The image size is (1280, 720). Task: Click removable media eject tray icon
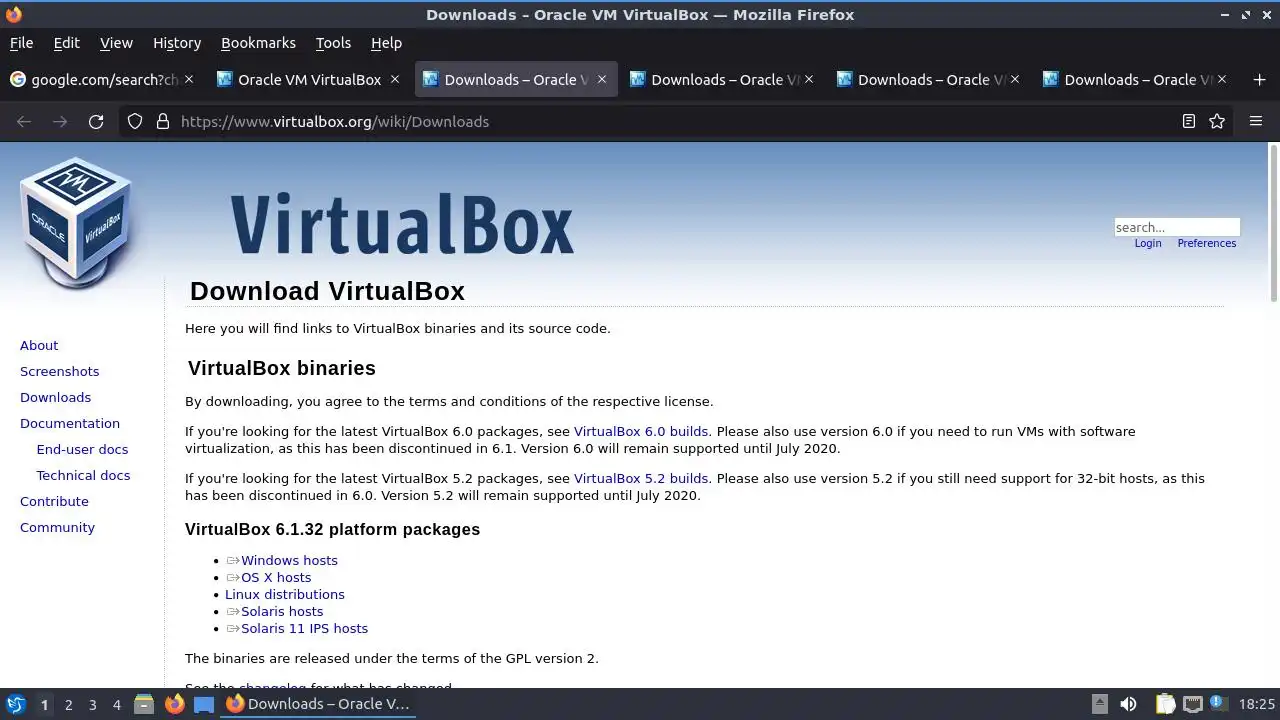[1099, 704]
